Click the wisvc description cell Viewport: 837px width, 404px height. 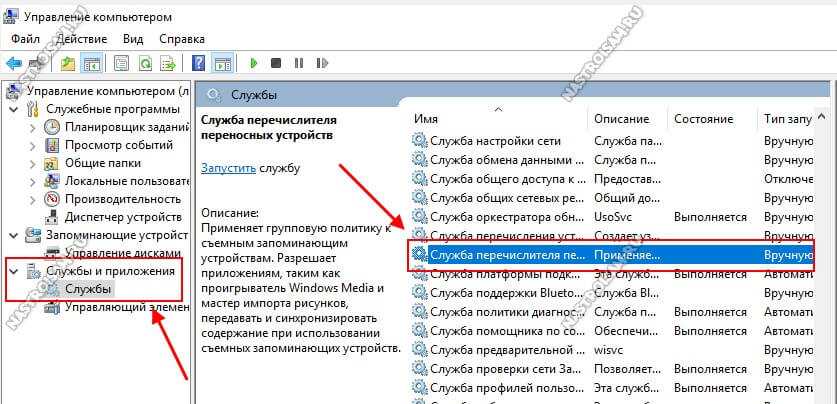(609, 350)
